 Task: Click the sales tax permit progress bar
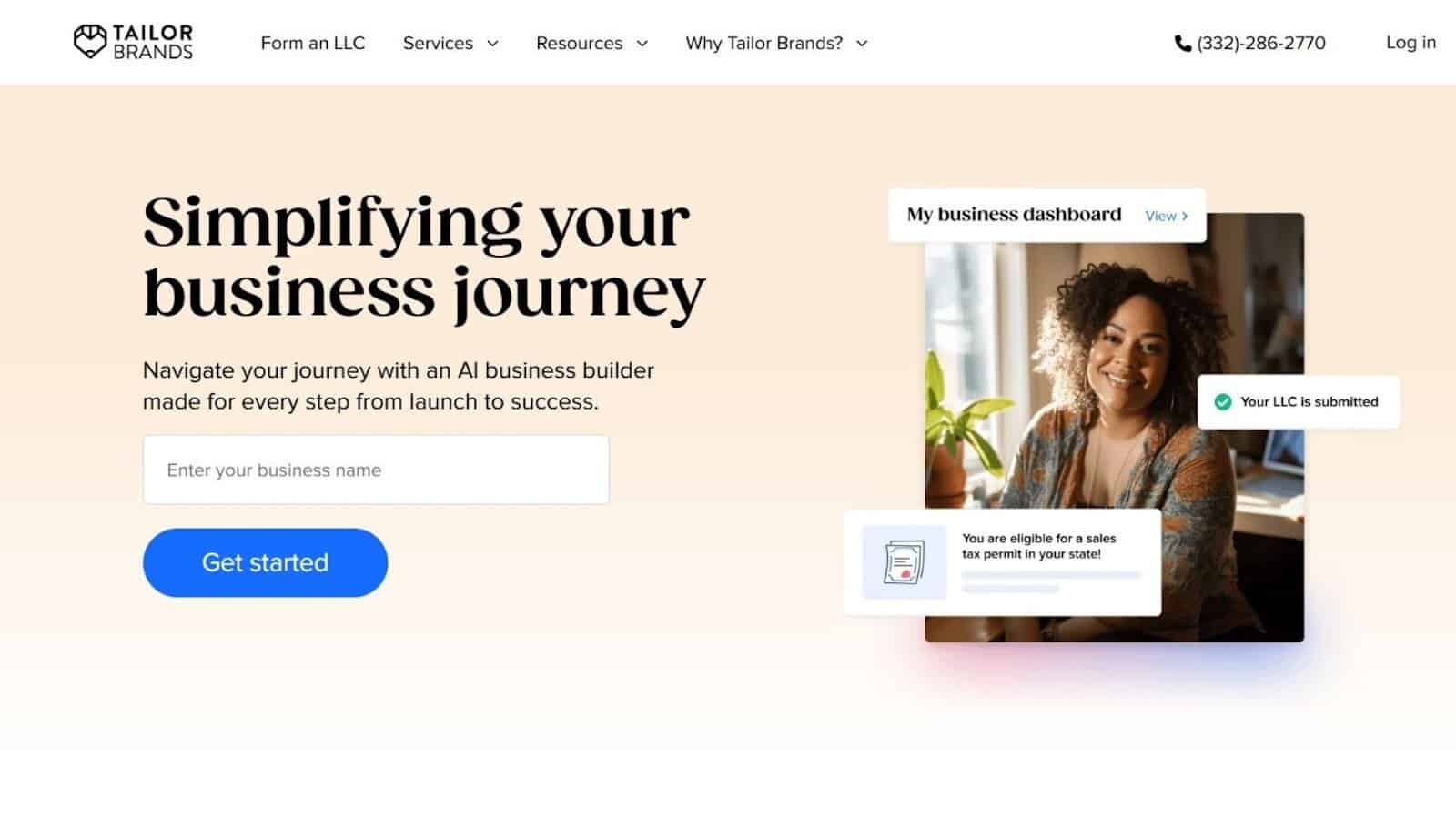coord(1051,576)
